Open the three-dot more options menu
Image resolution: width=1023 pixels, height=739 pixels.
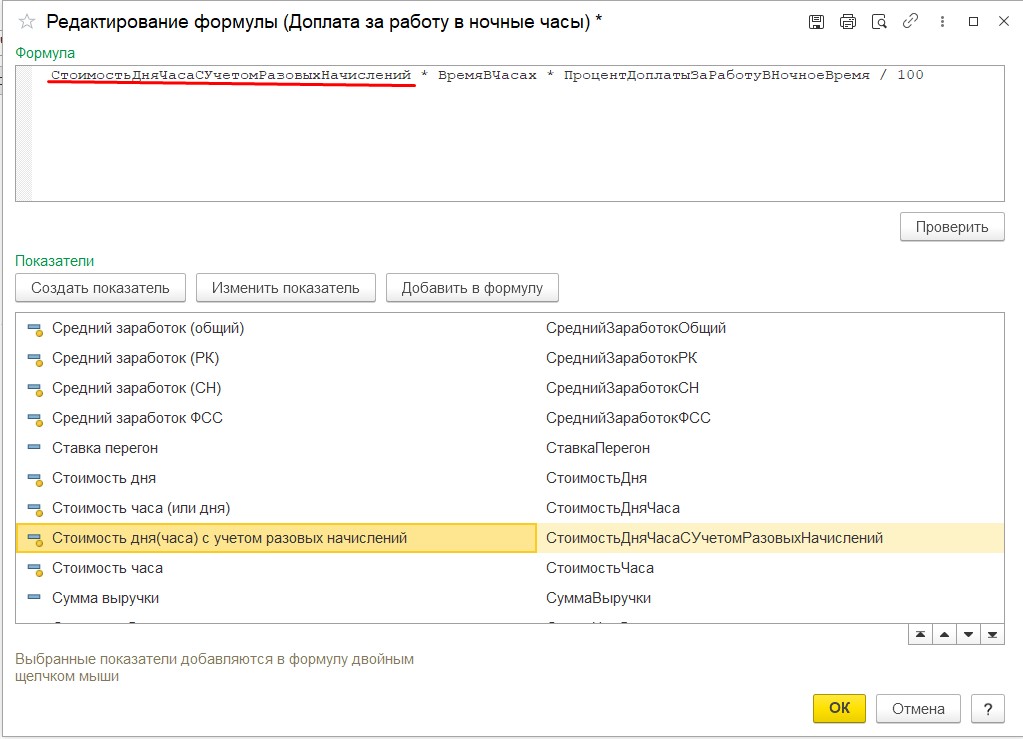tap(942, 21)
